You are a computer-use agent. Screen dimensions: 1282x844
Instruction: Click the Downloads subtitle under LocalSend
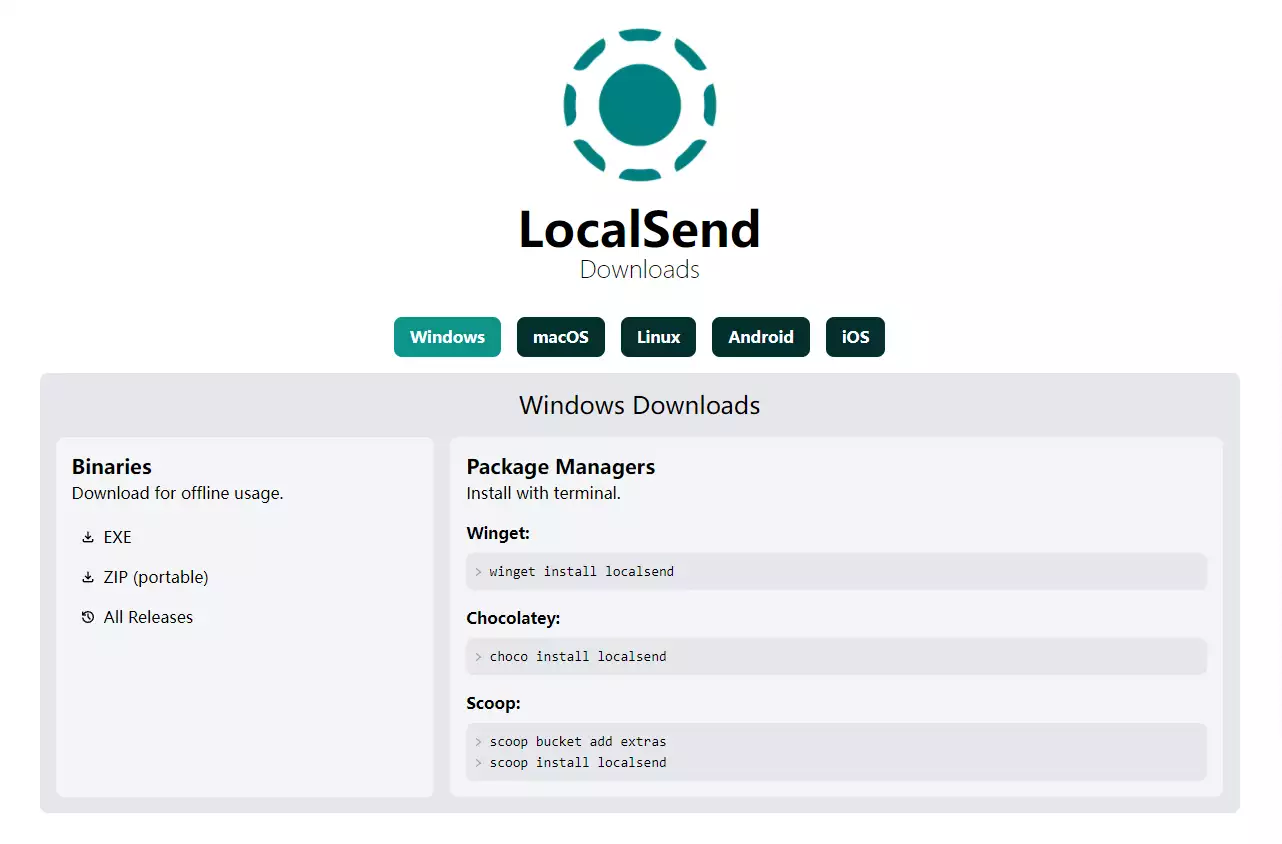[x=640, y=270]
